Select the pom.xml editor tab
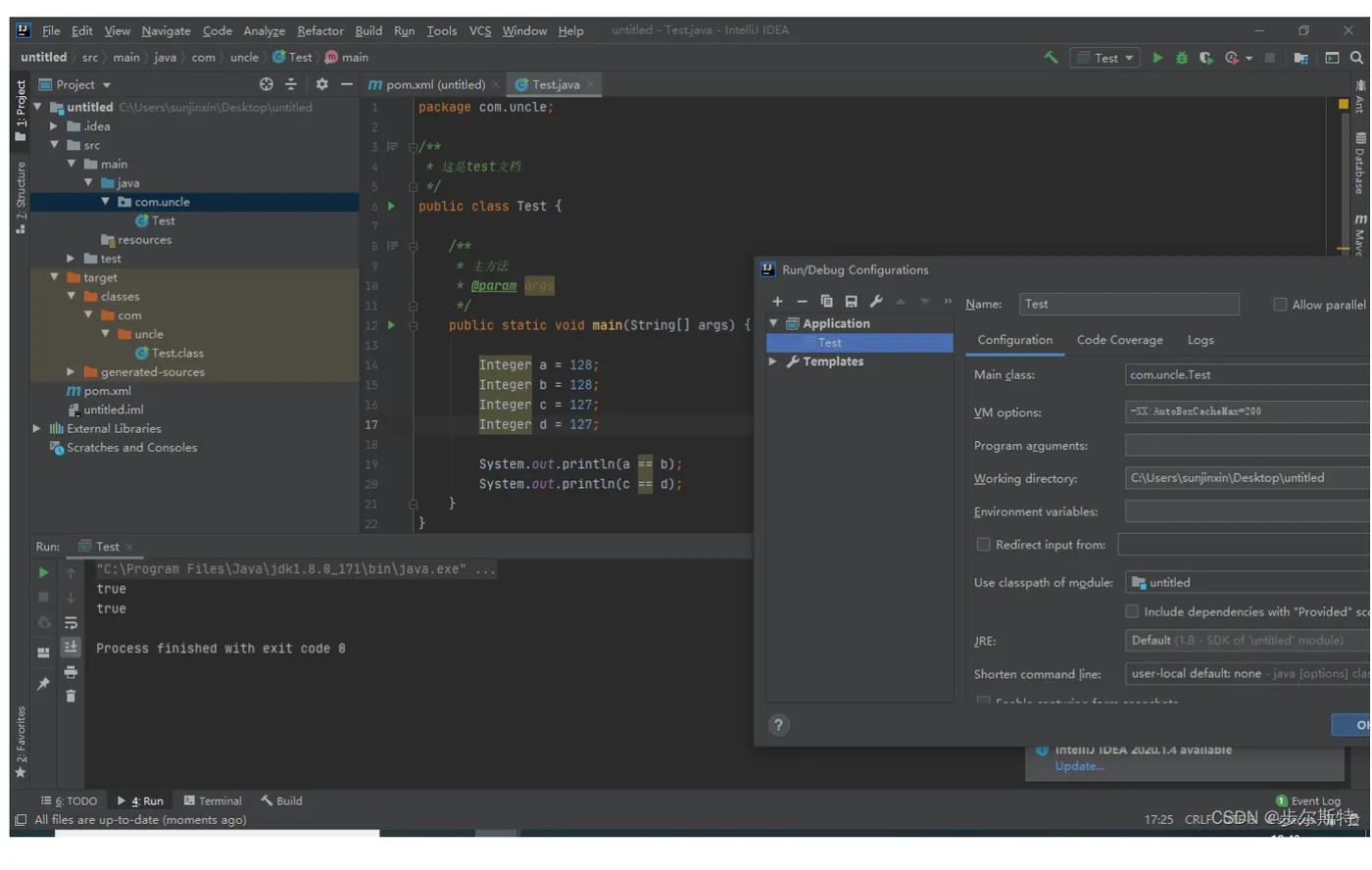Screen dimensions: 1372x870 433,85
